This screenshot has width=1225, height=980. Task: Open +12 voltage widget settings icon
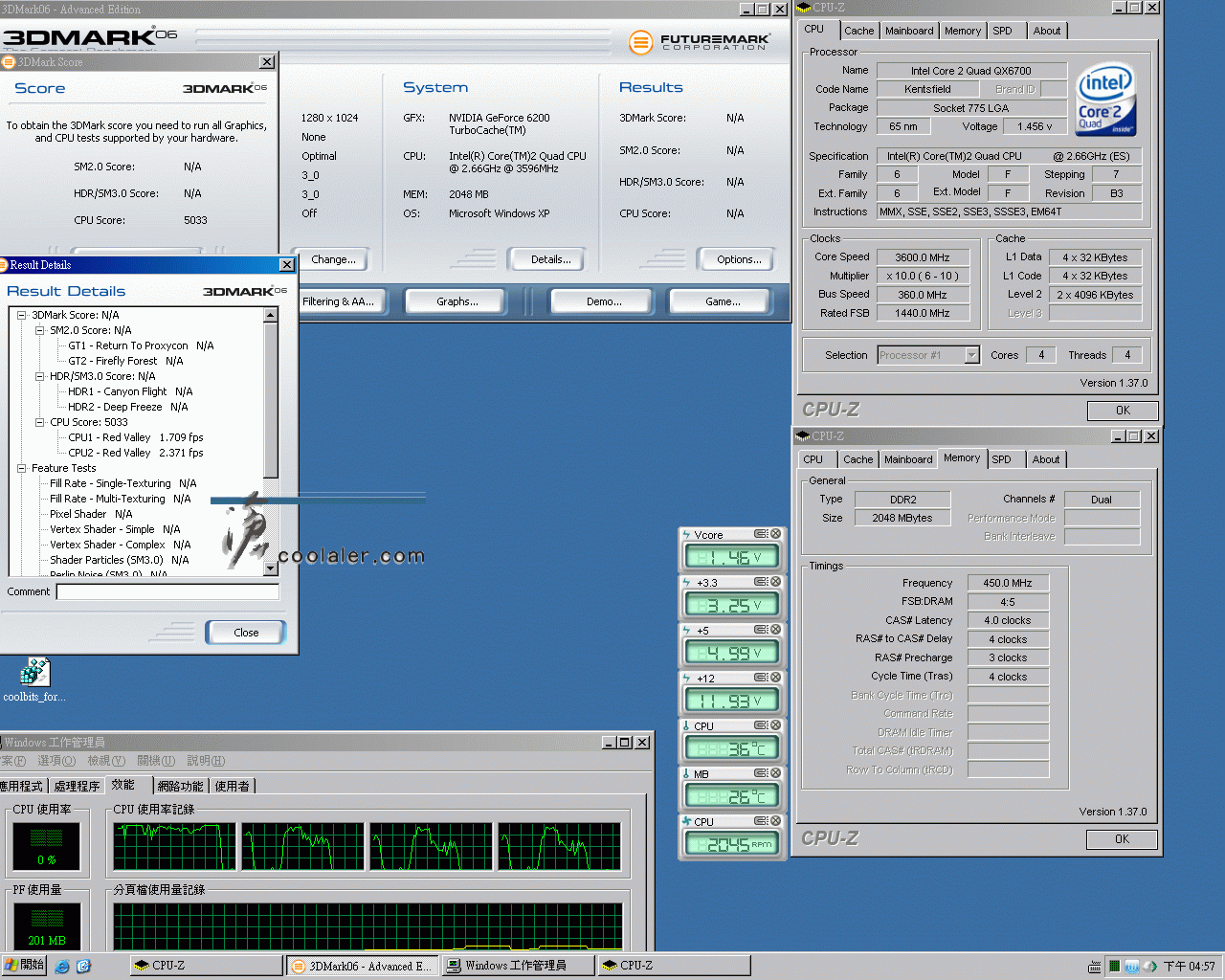click(x=760, y=678)
